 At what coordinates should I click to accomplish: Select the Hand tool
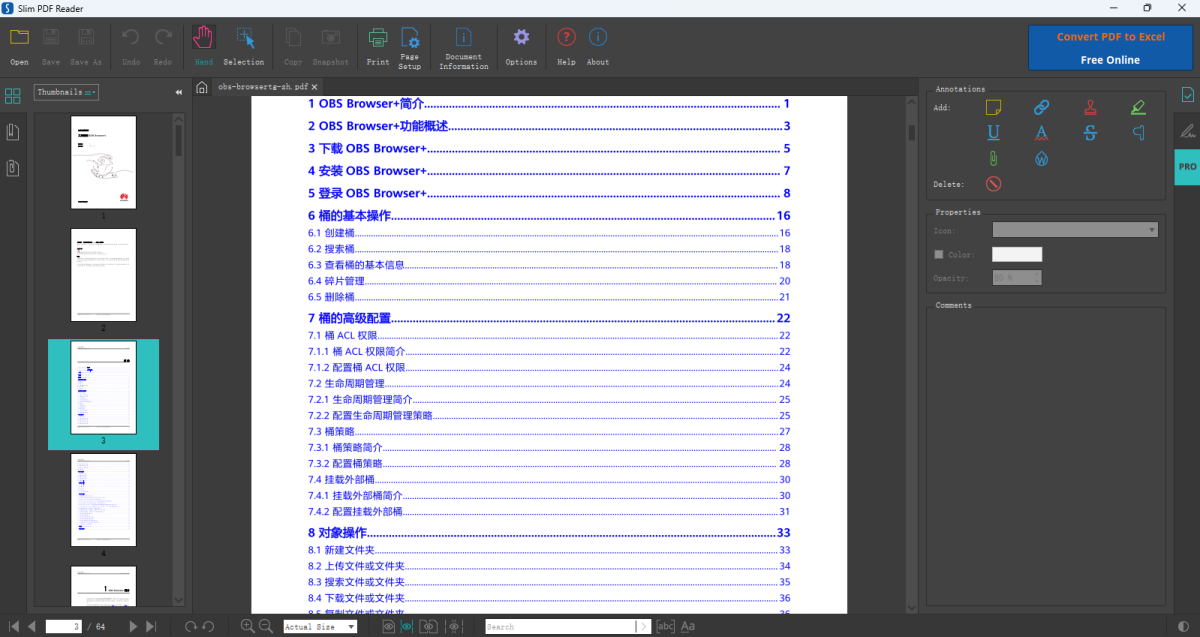(203, 46)
